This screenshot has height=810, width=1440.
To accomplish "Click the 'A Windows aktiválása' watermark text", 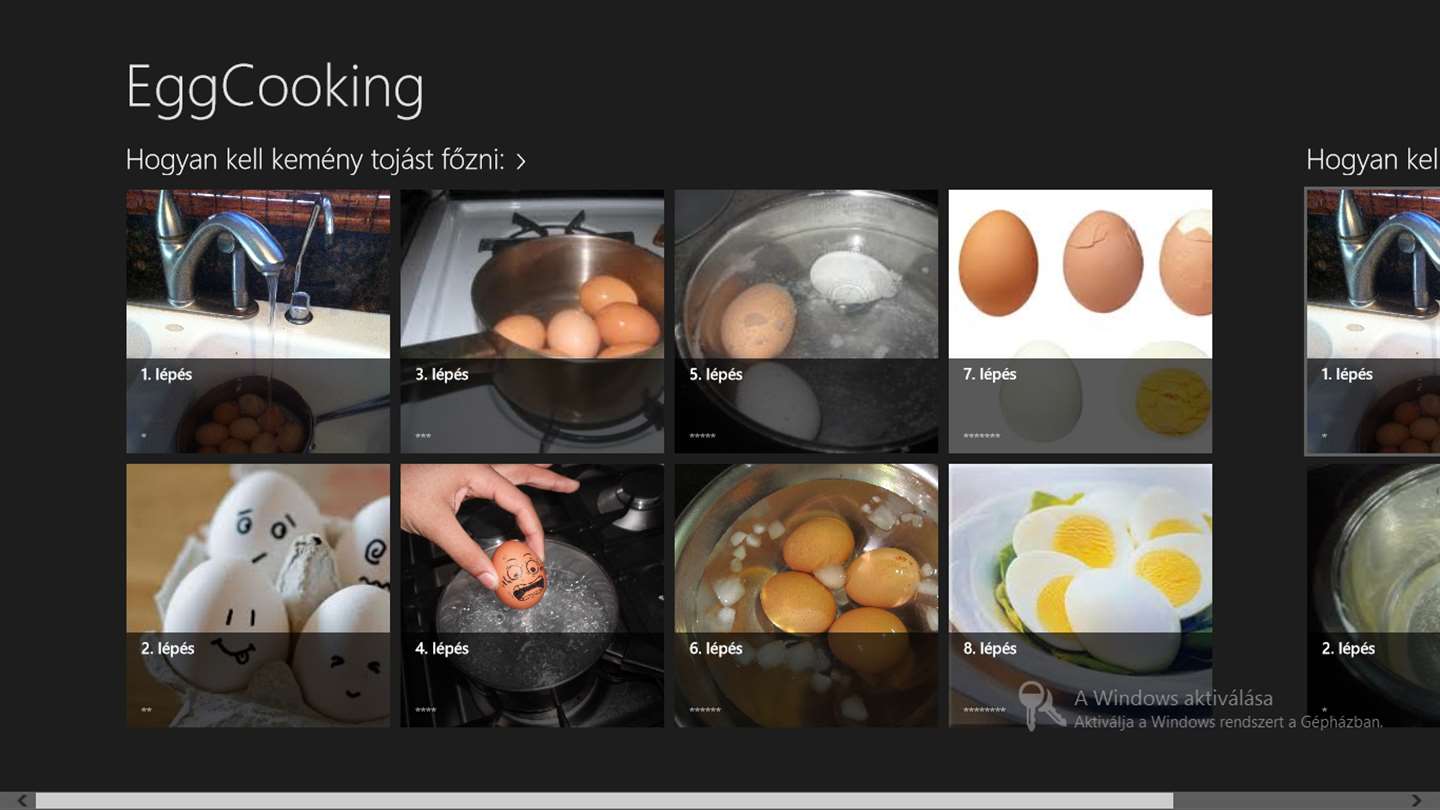I will (x=1173, y=698).
